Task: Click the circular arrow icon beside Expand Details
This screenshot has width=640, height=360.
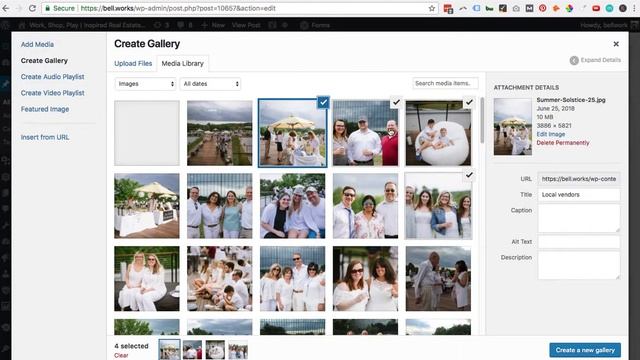Action: pos(574,60)
